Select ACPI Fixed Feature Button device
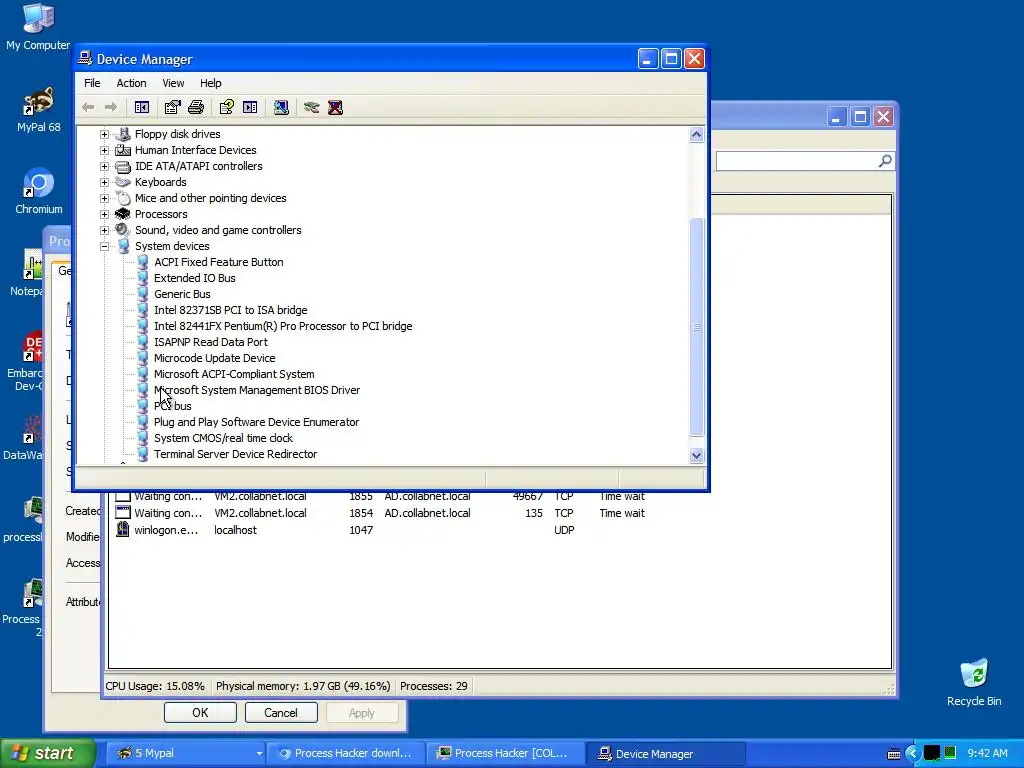This screenshot has width=1024, height=768. pyautogui.click(x=219, y=262)
